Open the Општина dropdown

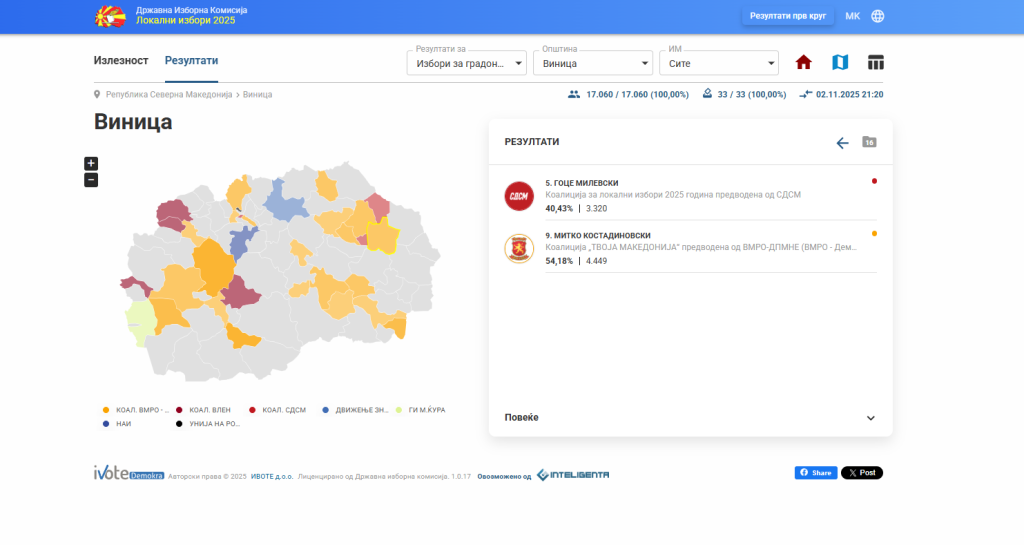coord(591,63)
